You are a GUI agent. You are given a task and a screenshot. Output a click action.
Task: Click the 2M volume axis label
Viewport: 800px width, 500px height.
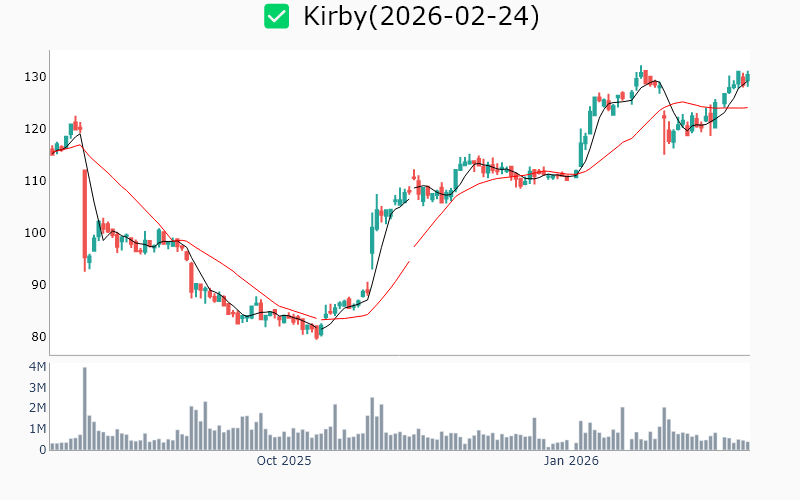point(37,408)
